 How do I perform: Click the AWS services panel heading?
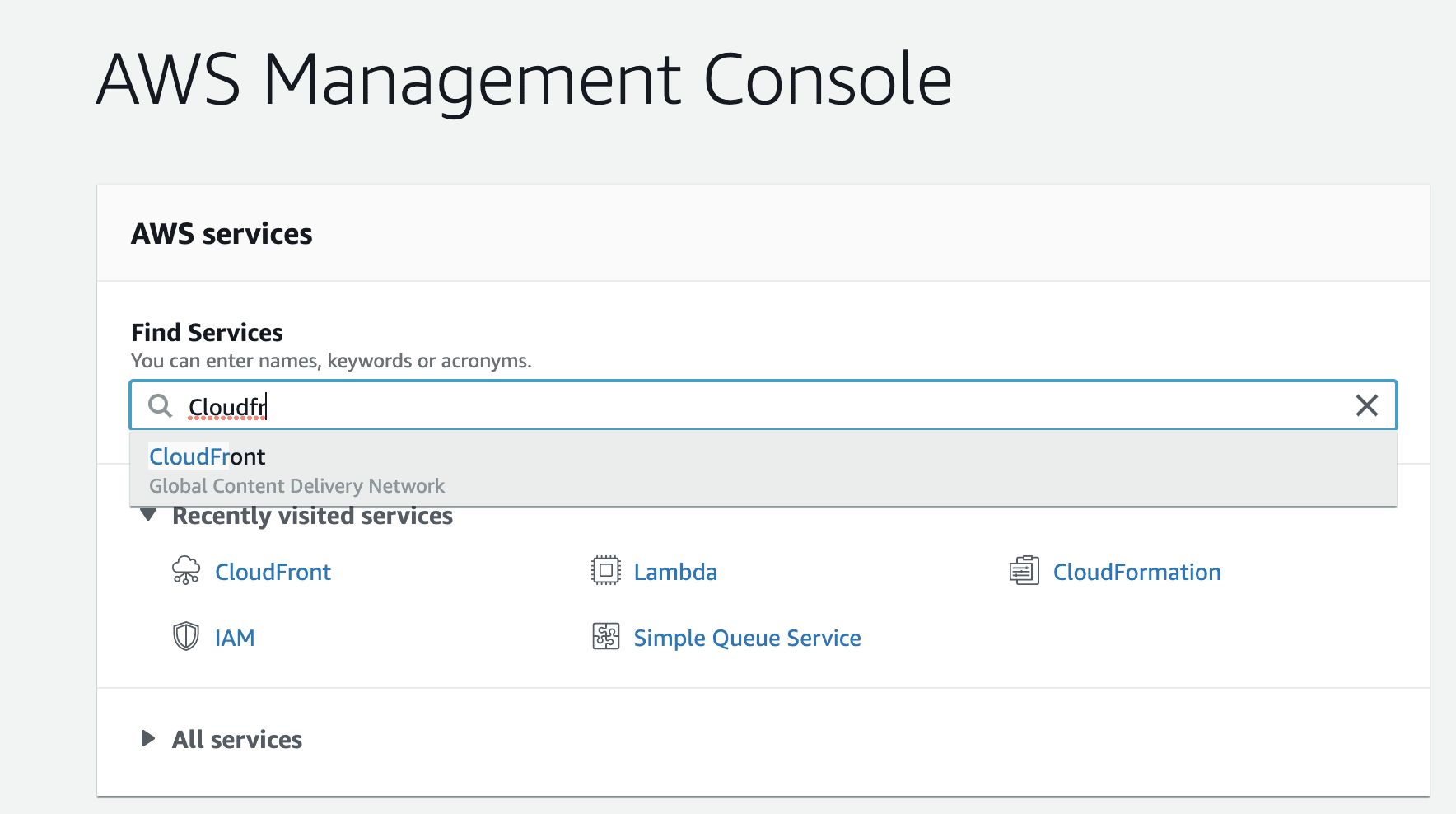(x=222, y=234)
